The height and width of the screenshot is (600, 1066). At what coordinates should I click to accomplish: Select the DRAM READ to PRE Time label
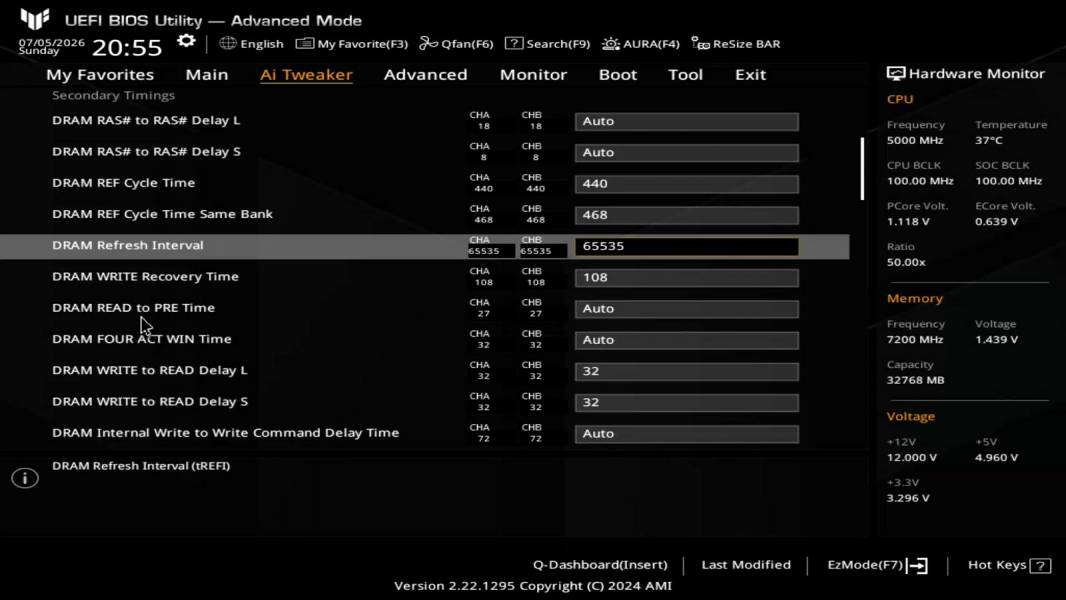[x=133, y=308]
